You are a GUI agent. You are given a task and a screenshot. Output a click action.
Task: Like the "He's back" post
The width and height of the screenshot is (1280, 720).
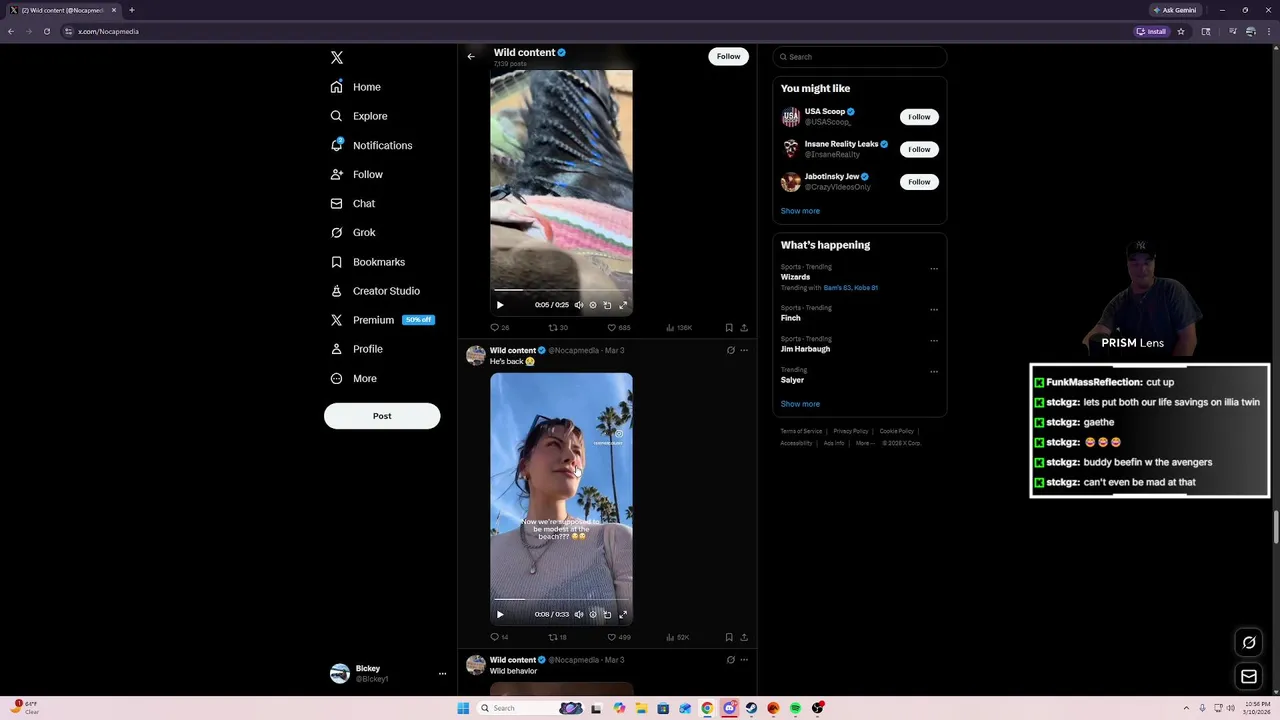tap(619, 637)
